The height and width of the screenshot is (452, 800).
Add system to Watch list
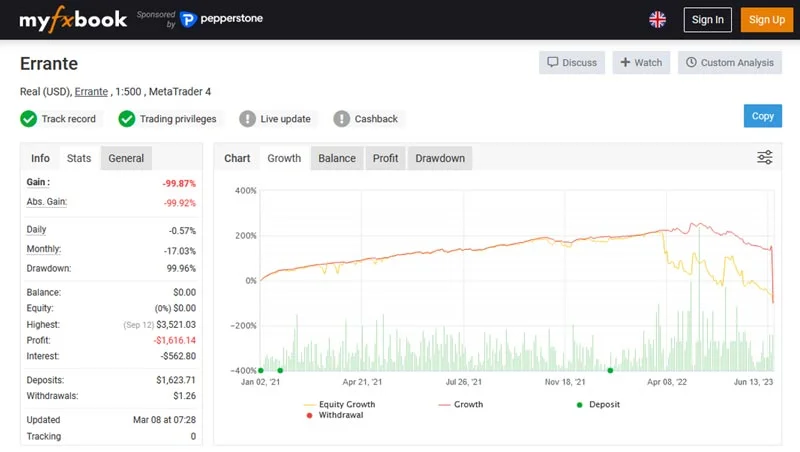(x=641, y=62)
